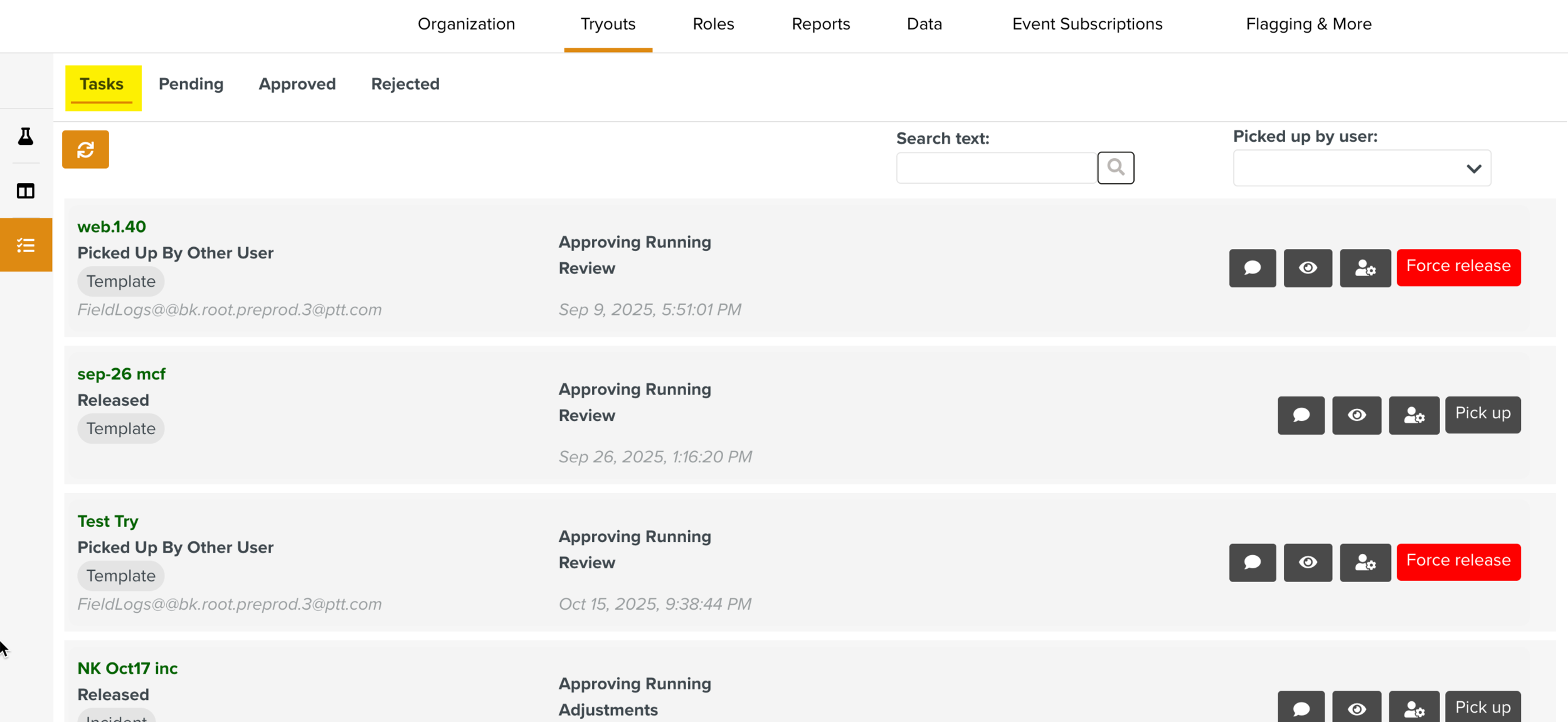Viewport: 1568px width, 722px height.
Task: Open comments for web.1.40 task
Action: [x=1252, y=268]
